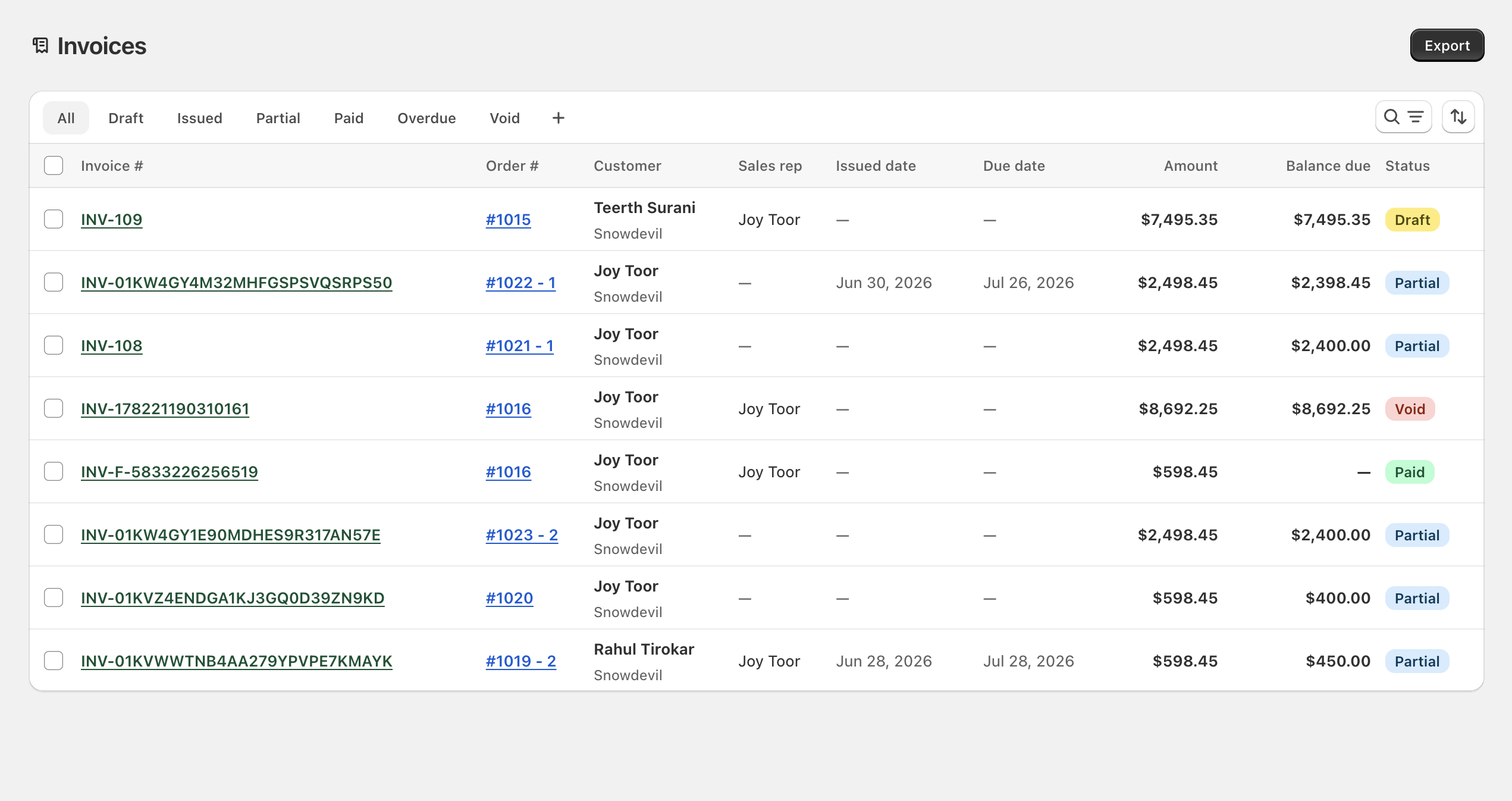Check the INV-178221190310161 row checkbox

tap(54, 408)
